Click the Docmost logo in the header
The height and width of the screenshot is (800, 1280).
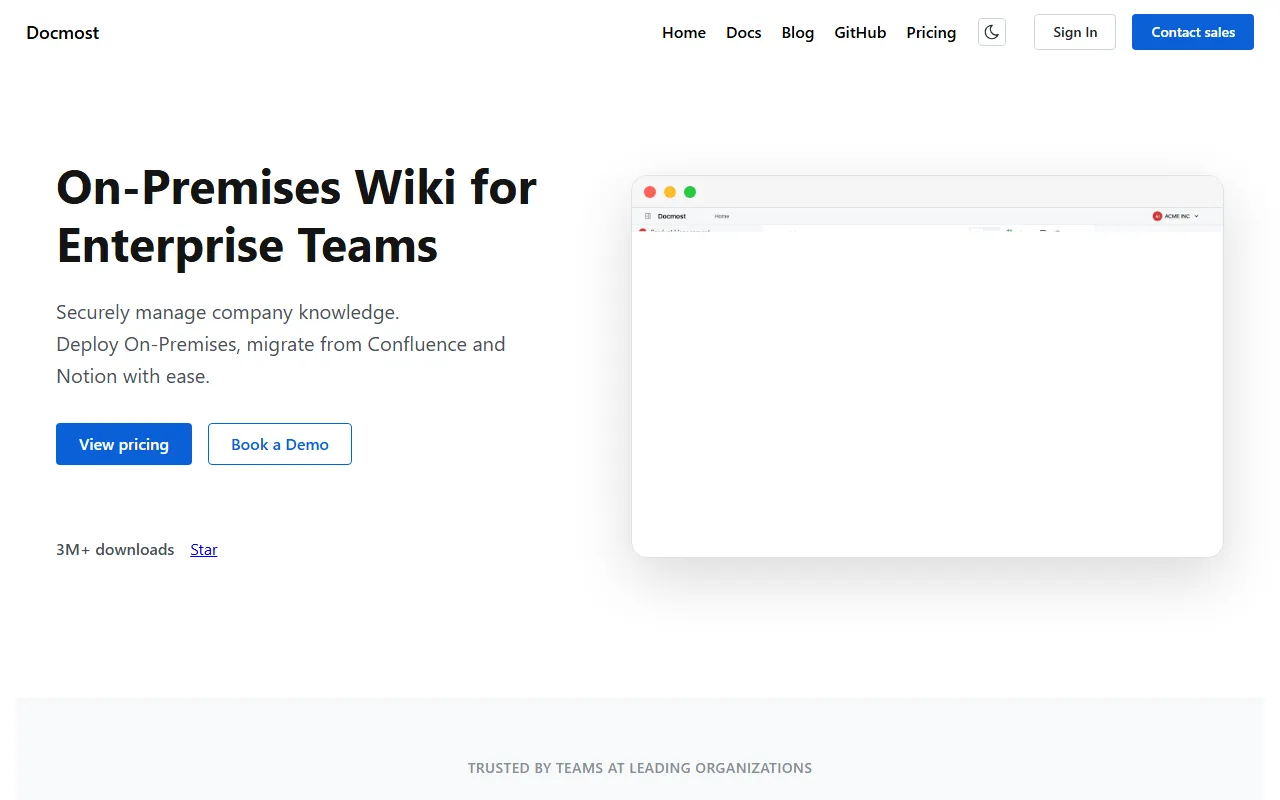63,33
